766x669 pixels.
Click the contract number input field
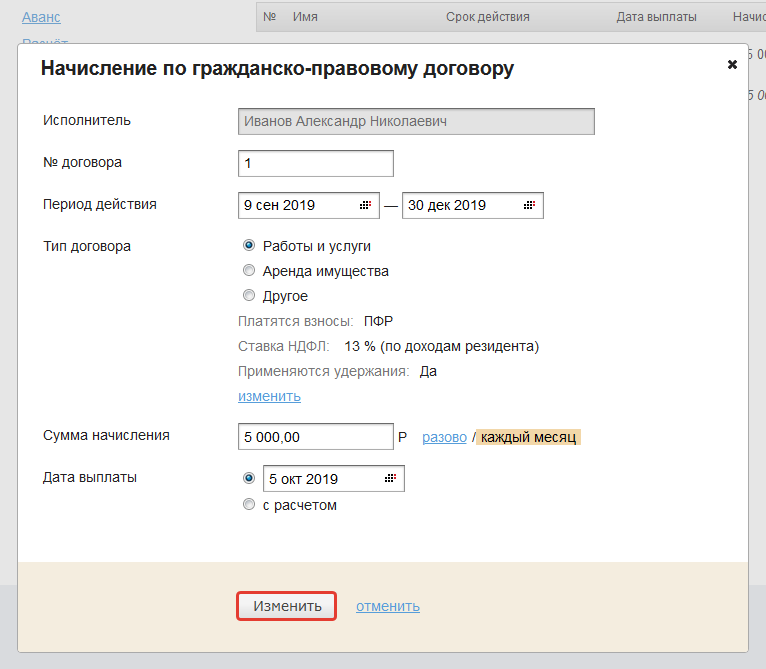click(x=316, y=163)
